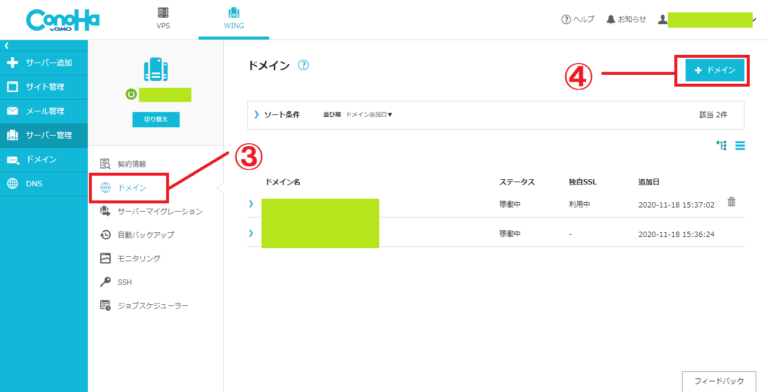Screen dimensions: 768x392
Task: Open the ヘルプ help link
Action: click(578, 20)
